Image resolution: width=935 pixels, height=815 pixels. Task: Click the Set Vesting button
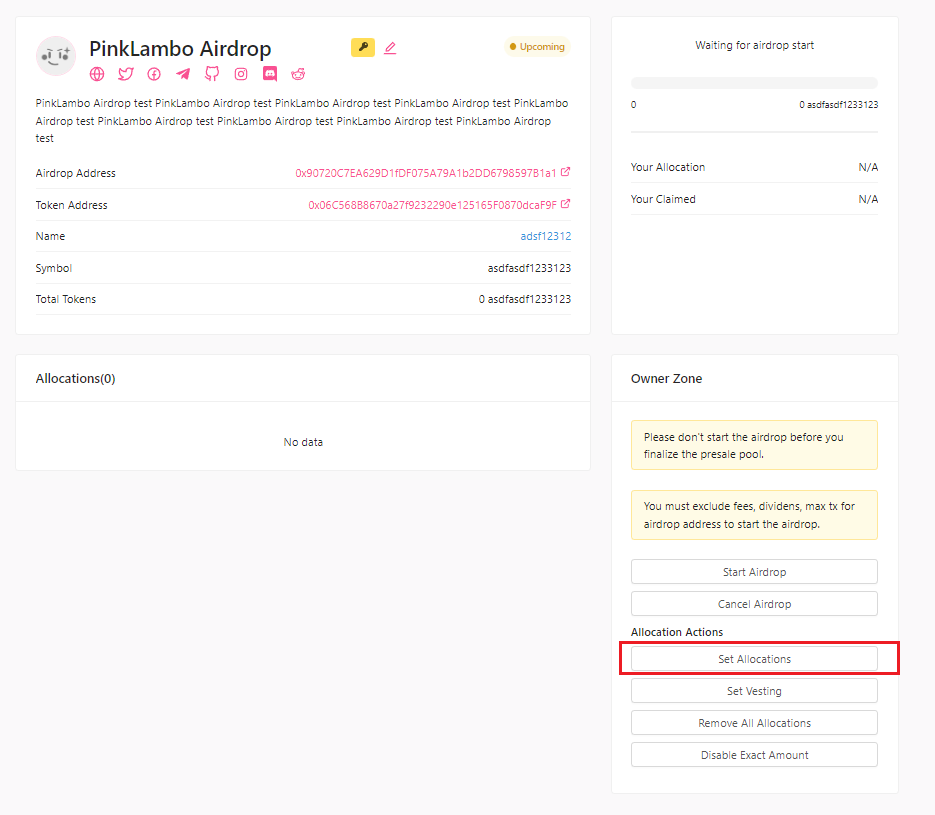(x=754, y=691)
